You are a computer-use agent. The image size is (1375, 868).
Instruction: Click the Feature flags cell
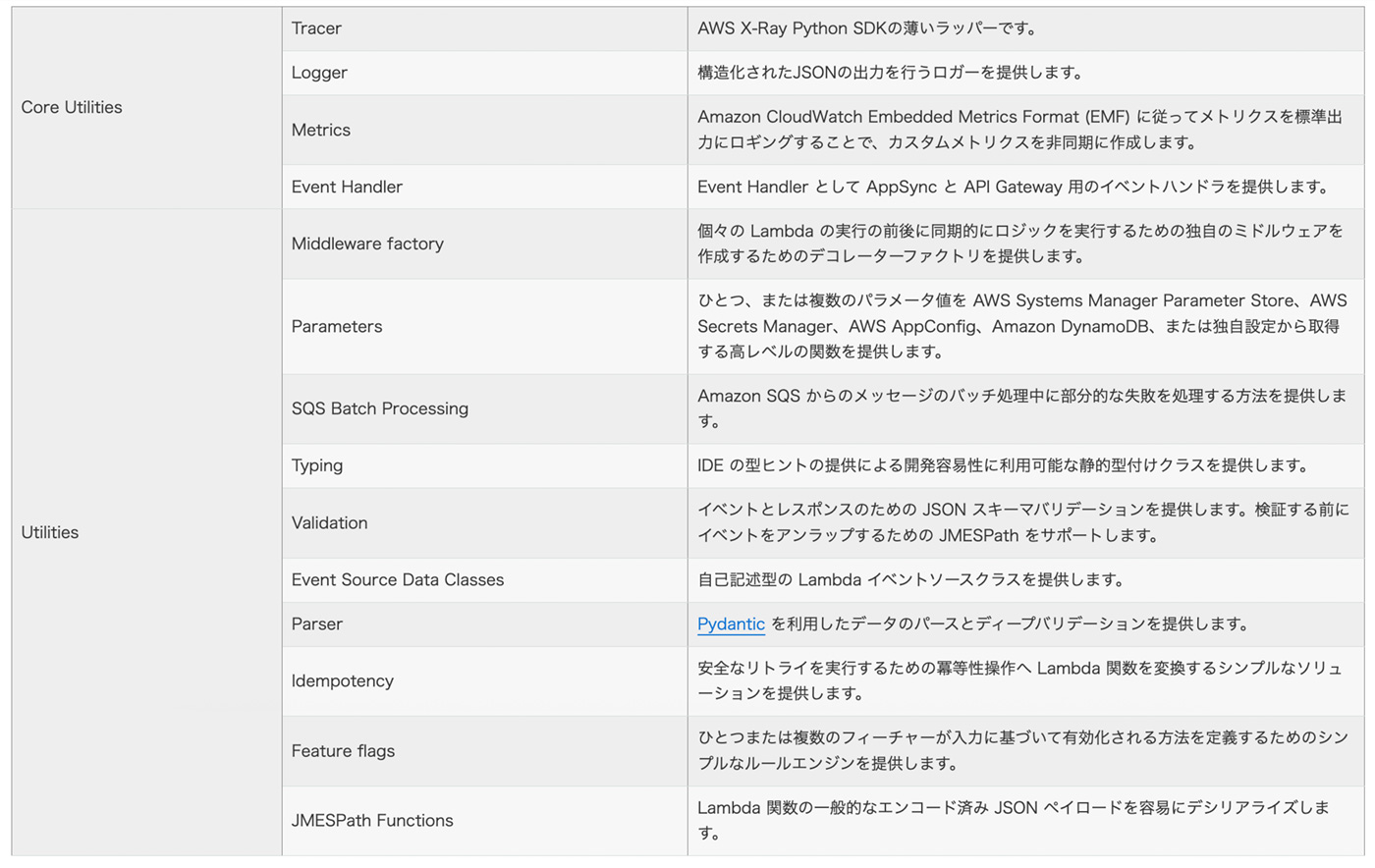pos(485,751)
